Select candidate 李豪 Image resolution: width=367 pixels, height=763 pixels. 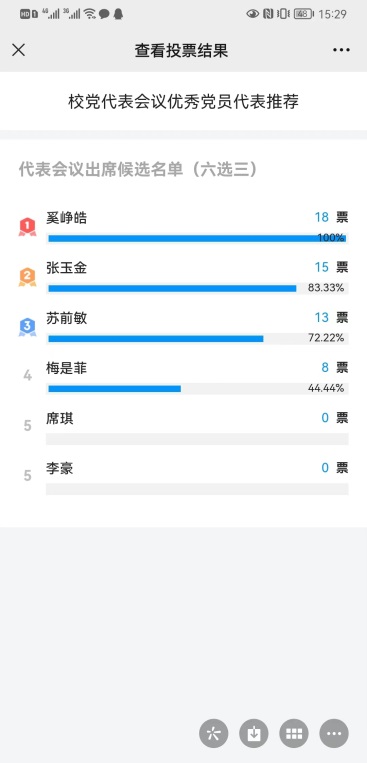tap(60, 468)
